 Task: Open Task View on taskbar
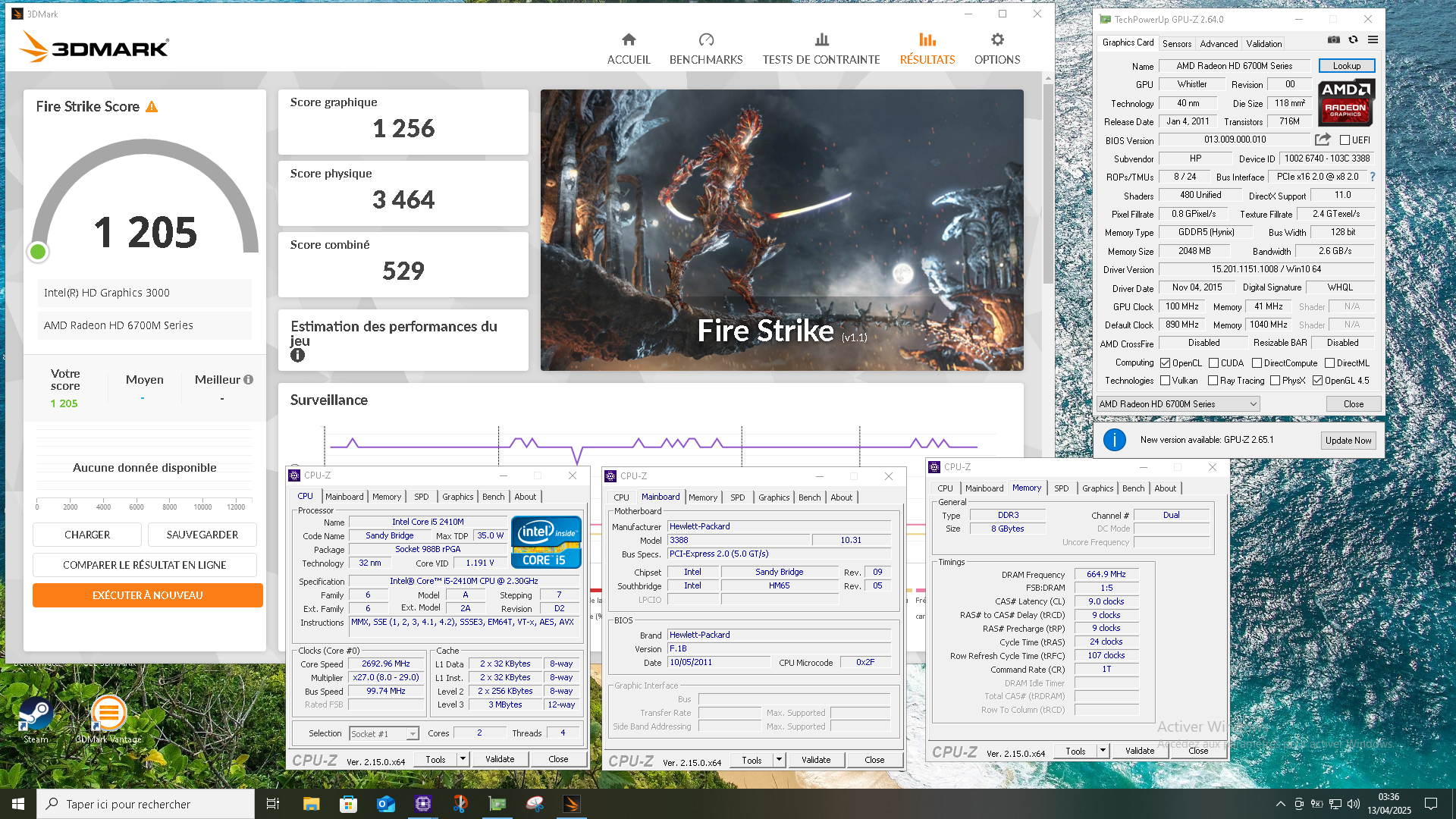pos(273,804)
